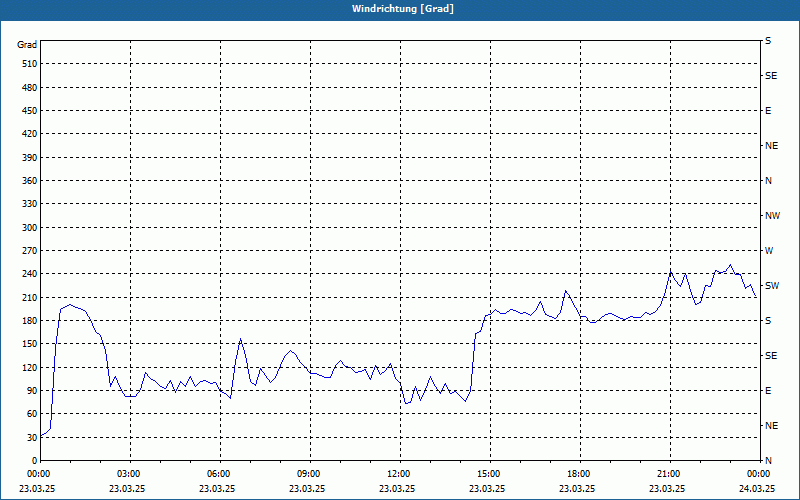
Task: Select the 450 y-axis value
Action: (30, 111)
